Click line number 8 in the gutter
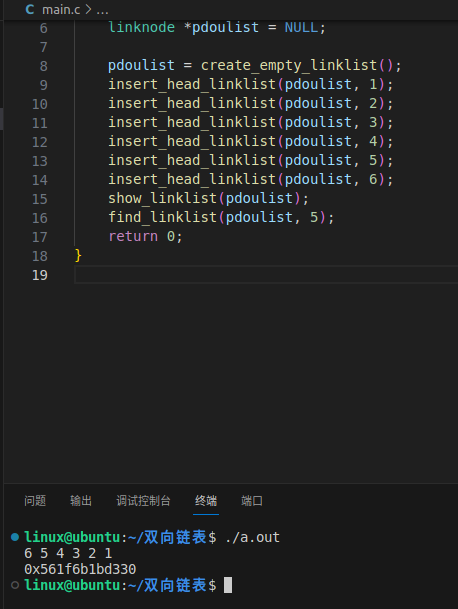The height and width of the screenshot is (609, 458). click(44, 66)
